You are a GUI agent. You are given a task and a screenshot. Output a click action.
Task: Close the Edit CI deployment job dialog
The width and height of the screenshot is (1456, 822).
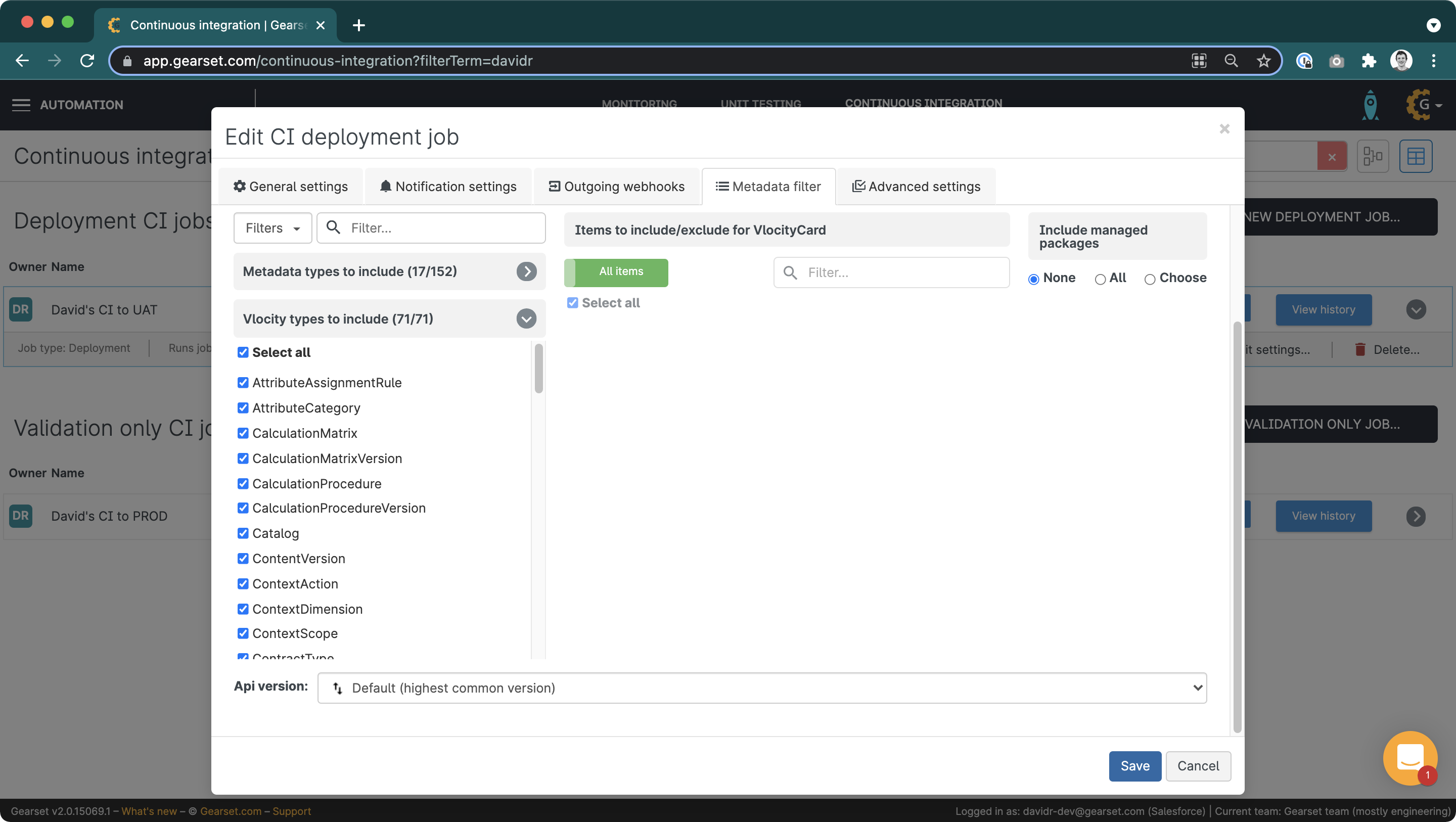coord(1224,129)
